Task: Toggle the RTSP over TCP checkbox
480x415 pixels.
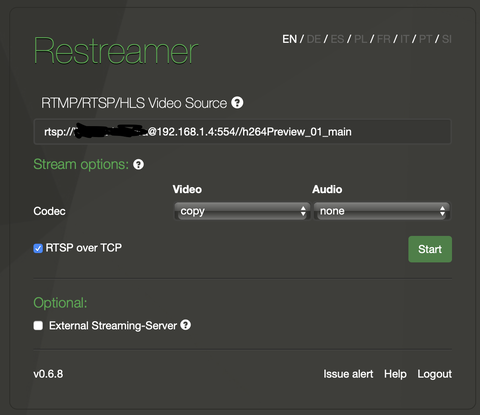Action: point(38,248)
